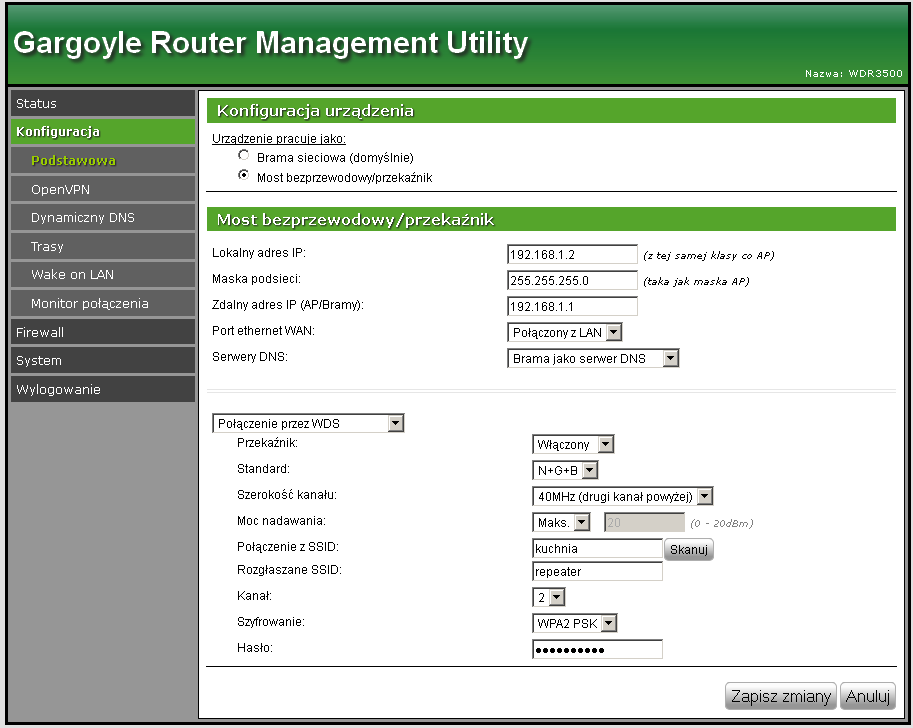Viewport: 913px width, 728px height.
Task: Click the Anuluj button
Action: [867, 697]
